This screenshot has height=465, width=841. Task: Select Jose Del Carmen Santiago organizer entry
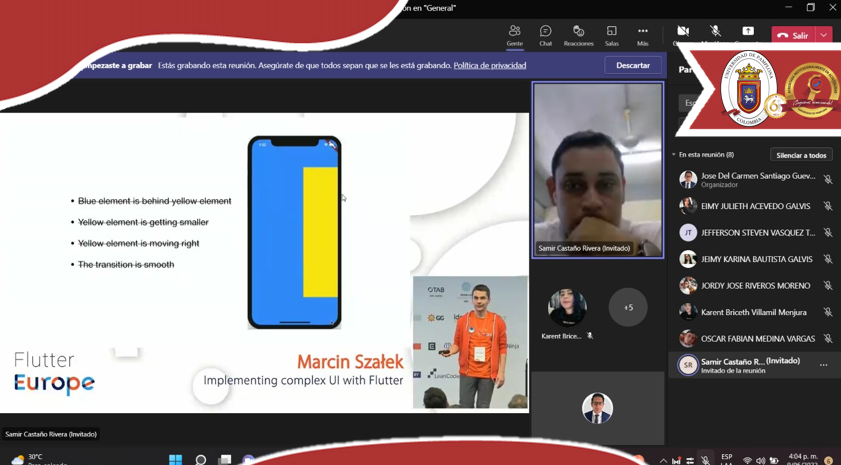(757, 180)
